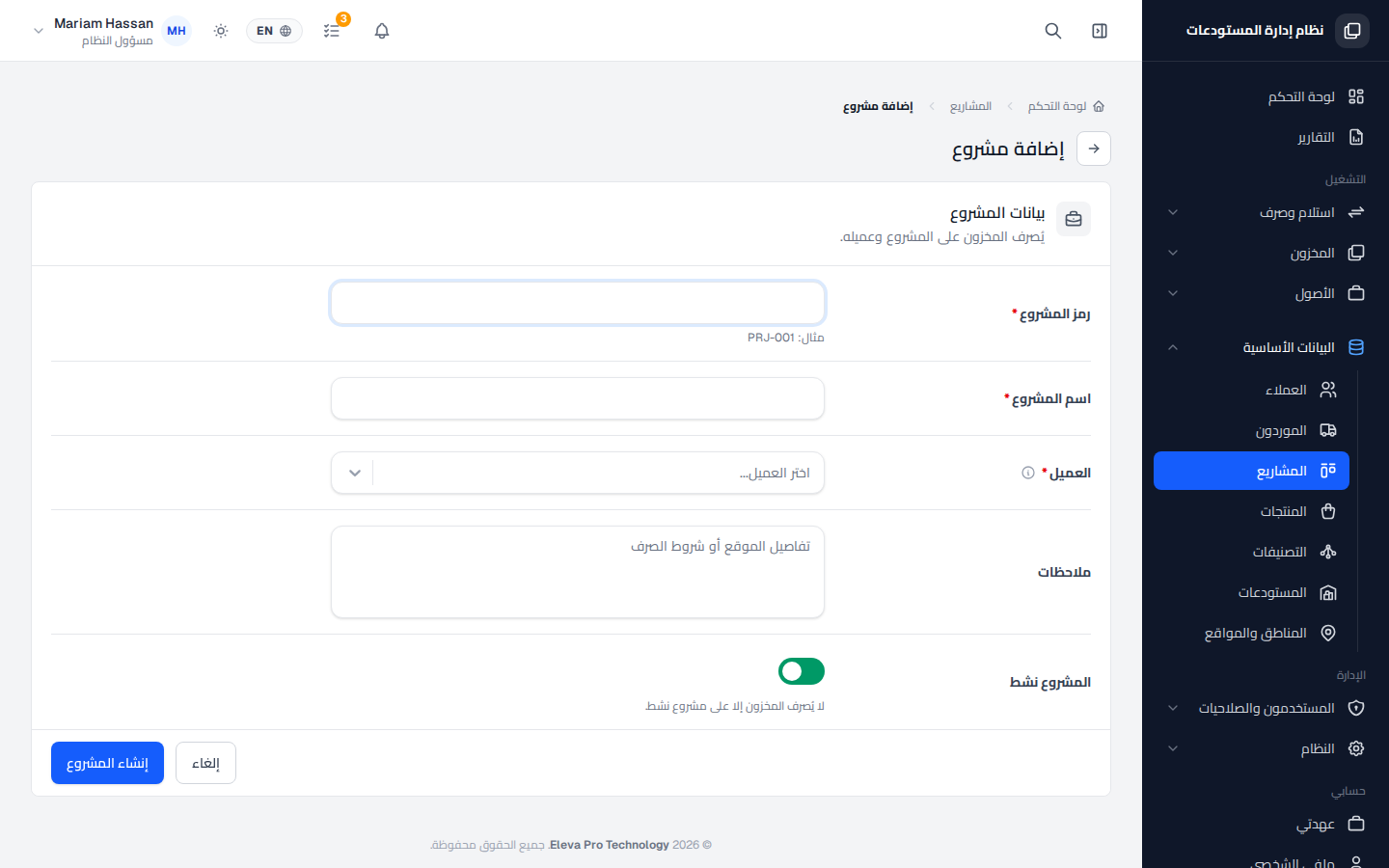Open التقارير in sidebar
Viewport: 1389px width, 868px height.
click(1266, 137)
